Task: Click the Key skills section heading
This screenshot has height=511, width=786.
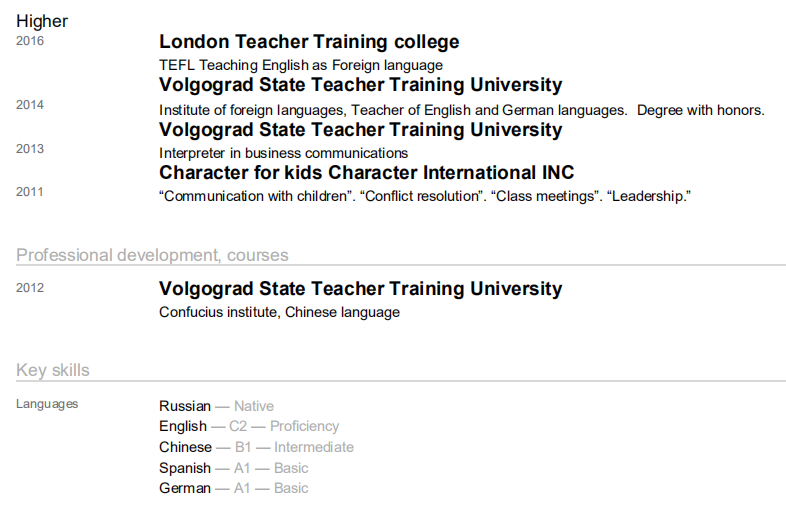Action: pyautogui.click(x=53, y=370)
